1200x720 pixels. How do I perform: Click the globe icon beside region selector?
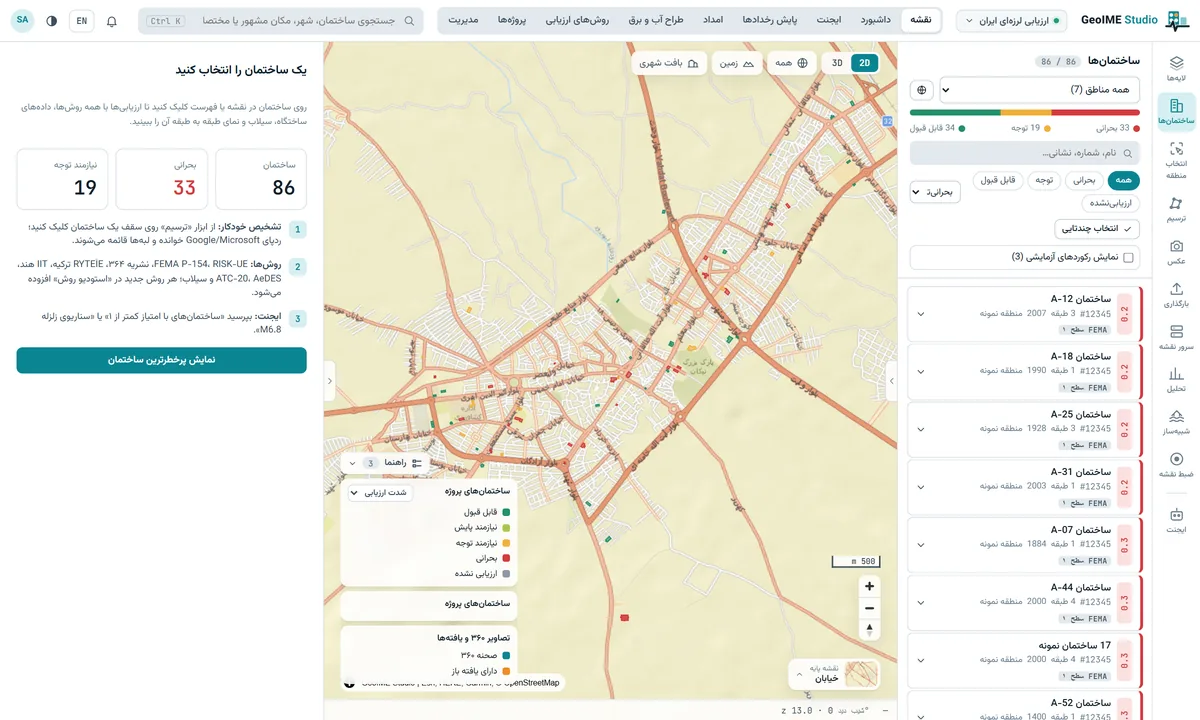[921, 90]
